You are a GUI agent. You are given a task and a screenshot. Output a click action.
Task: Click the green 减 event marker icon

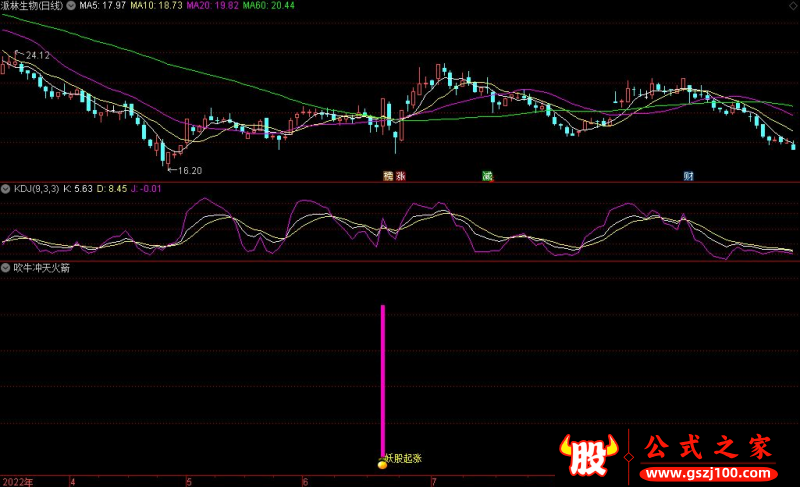[x=487, y=176]
